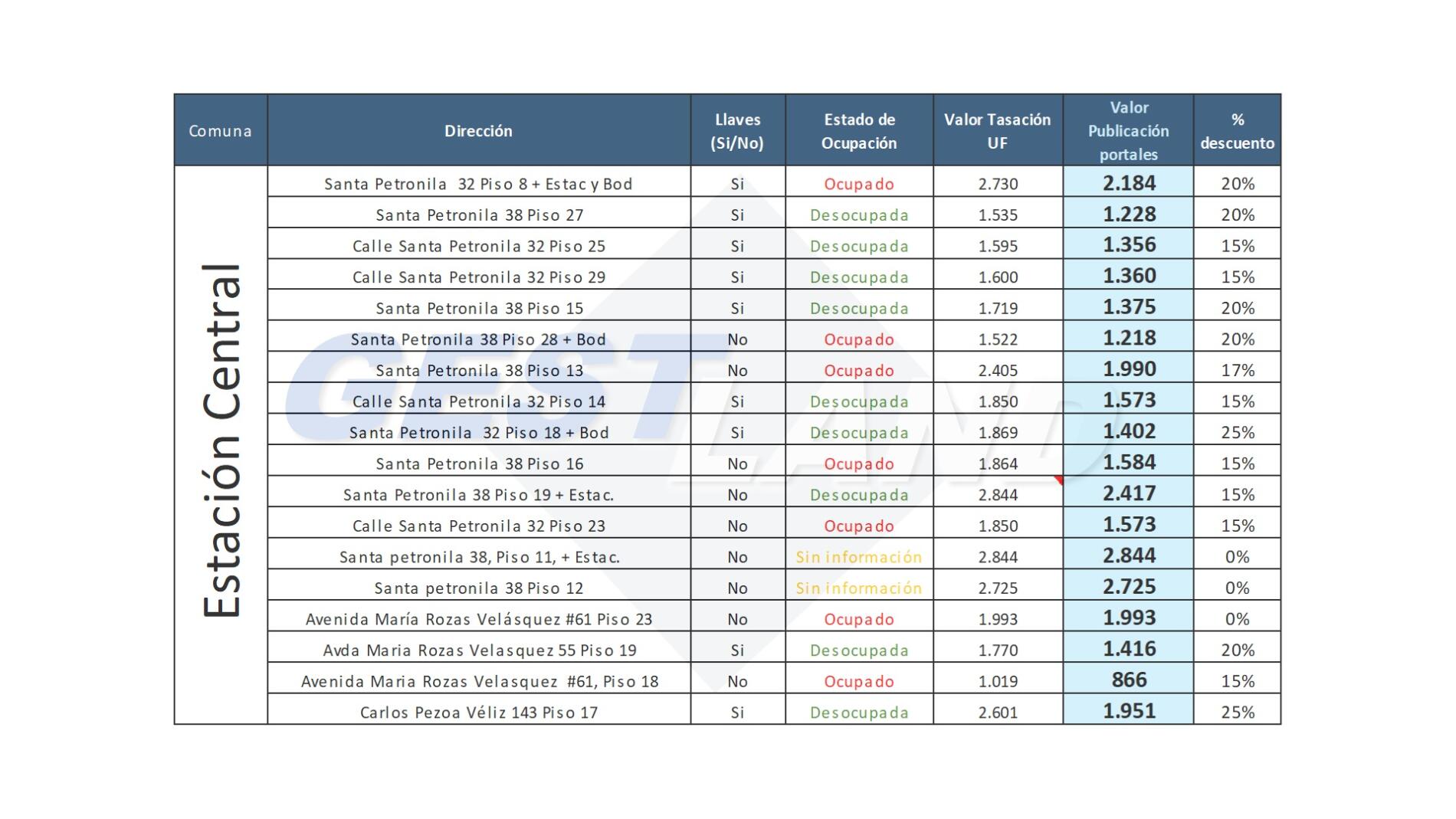Click the Estado de Ocupación header
The width and height of the screenshot is (1456, 819).
coord(859,130)
